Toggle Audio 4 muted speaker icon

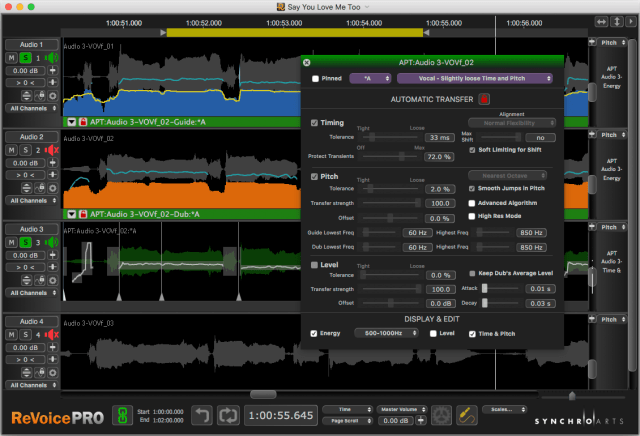coord(51,335)
